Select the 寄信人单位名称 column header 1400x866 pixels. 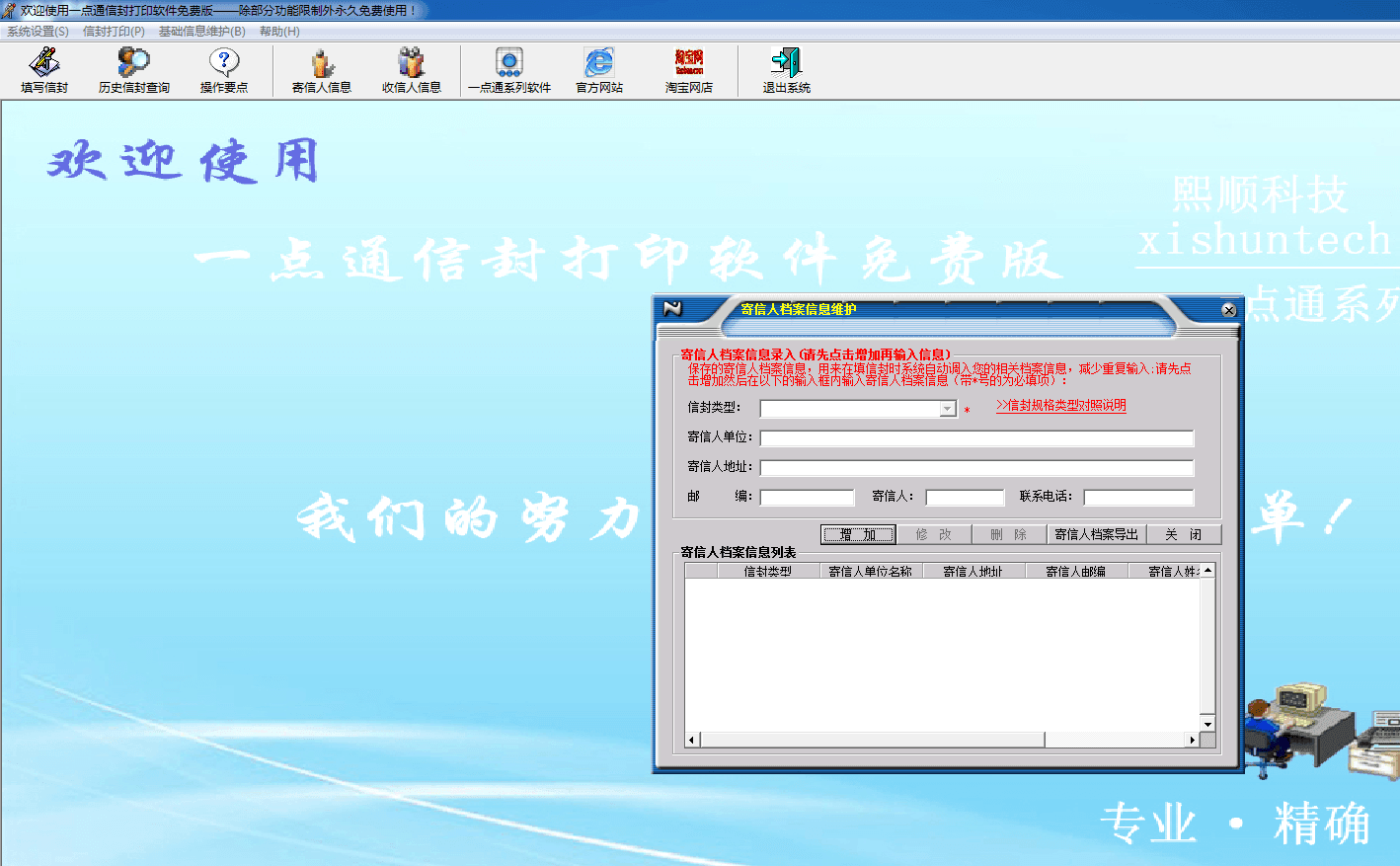871,571
